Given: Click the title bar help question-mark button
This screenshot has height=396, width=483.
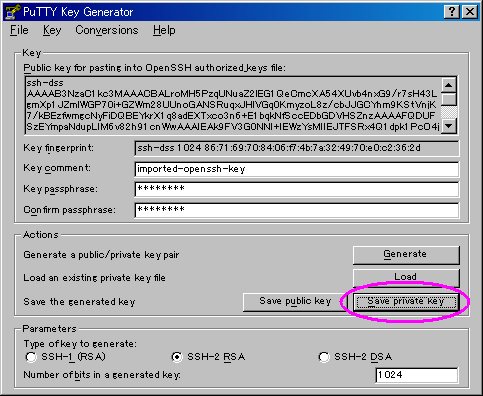Looking at the screenshot, I should [x=452, y=12].
